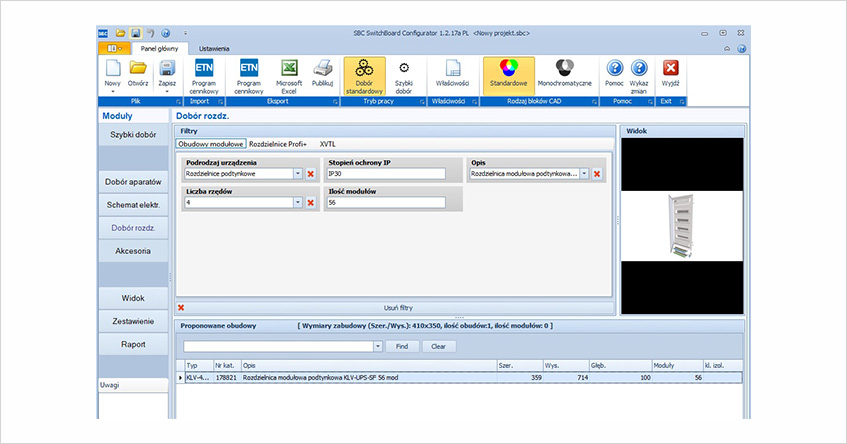Expand Opis dropdown arrow
The height and width of the screenshot is (444, 847).
click(x=584, y=174)
